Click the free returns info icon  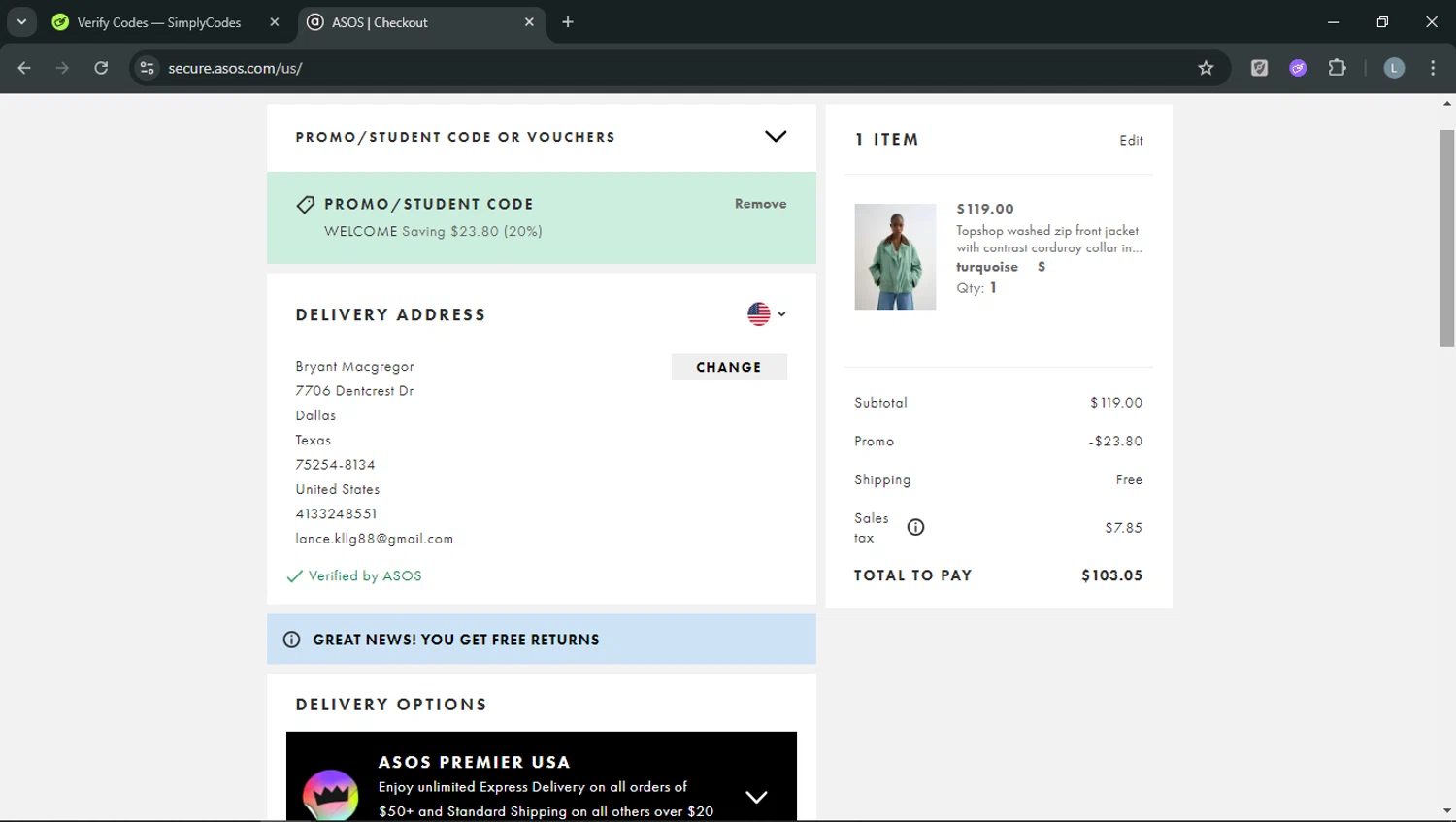(291, 640)
